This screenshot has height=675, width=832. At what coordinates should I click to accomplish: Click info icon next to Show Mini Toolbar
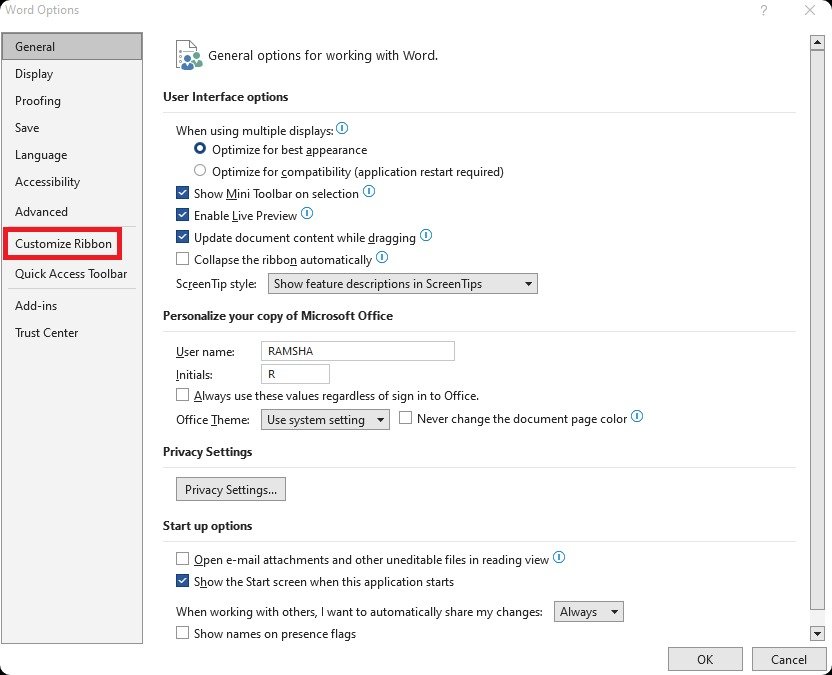[369, 192]
